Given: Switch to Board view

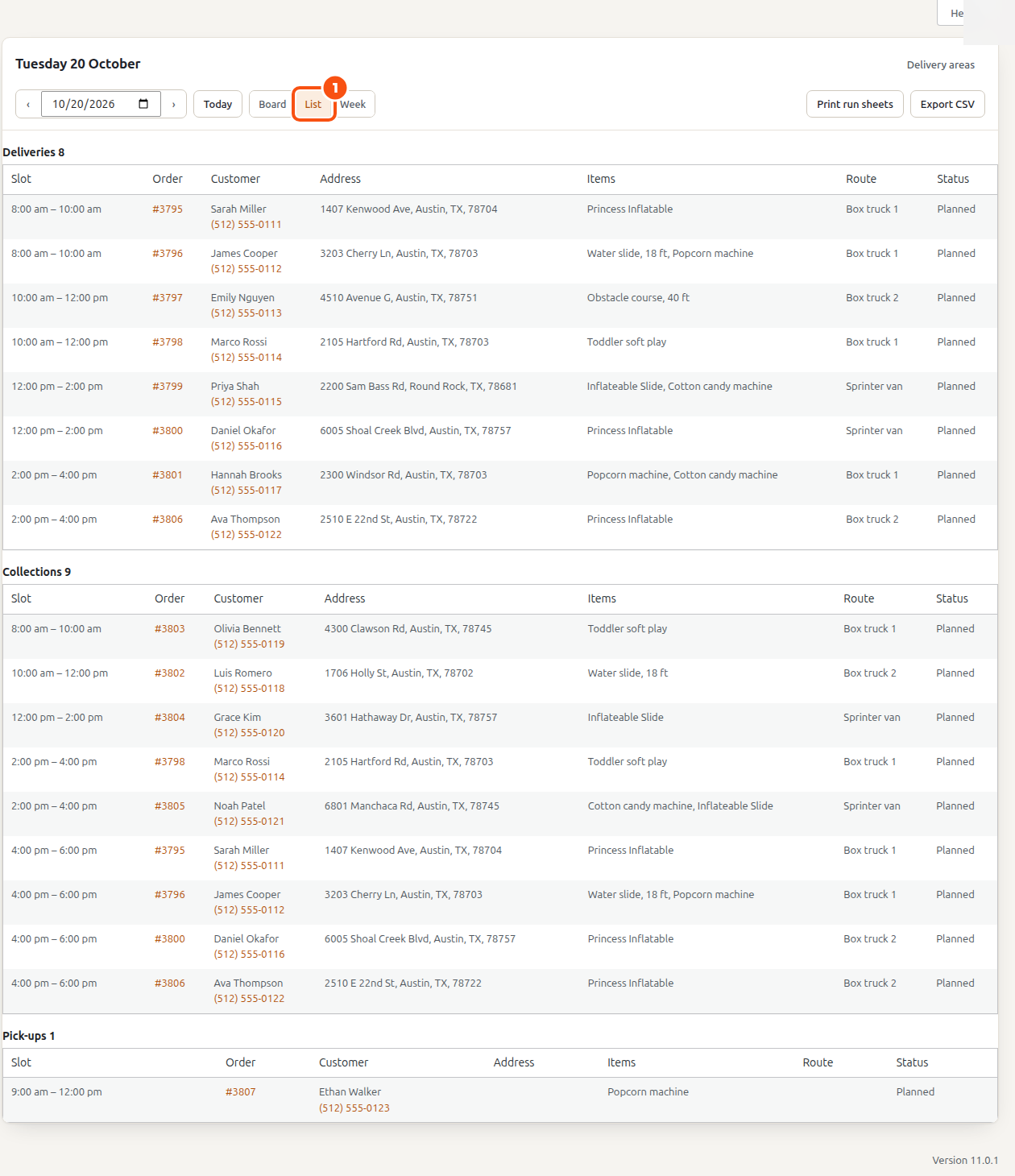Looking at the screenshot, I should 272,104.
